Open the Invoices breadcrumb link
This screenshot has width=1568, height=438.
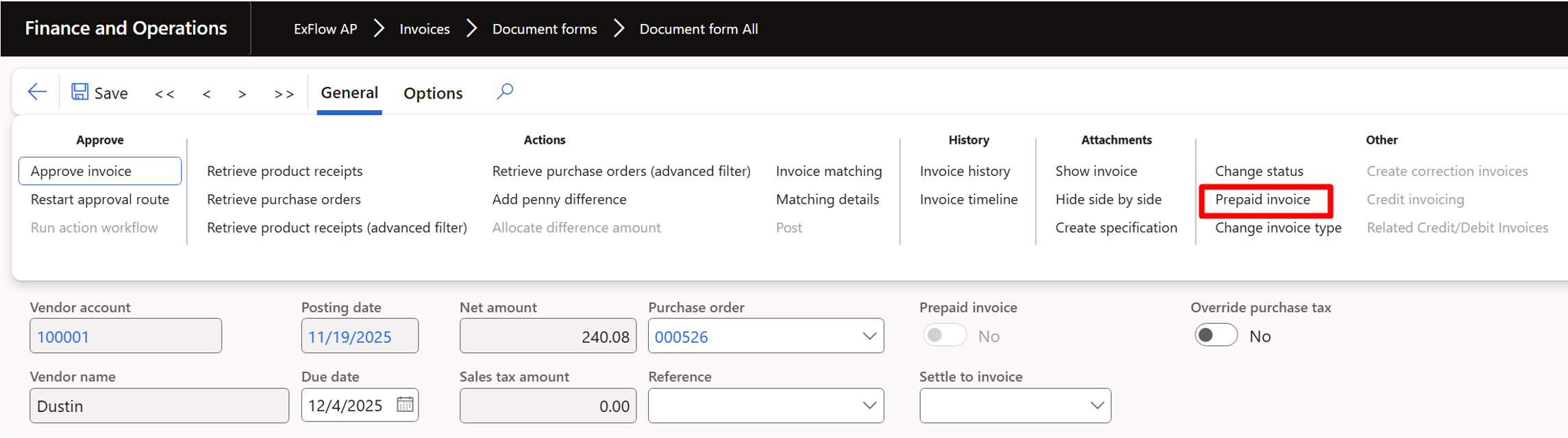click(425, 29)
